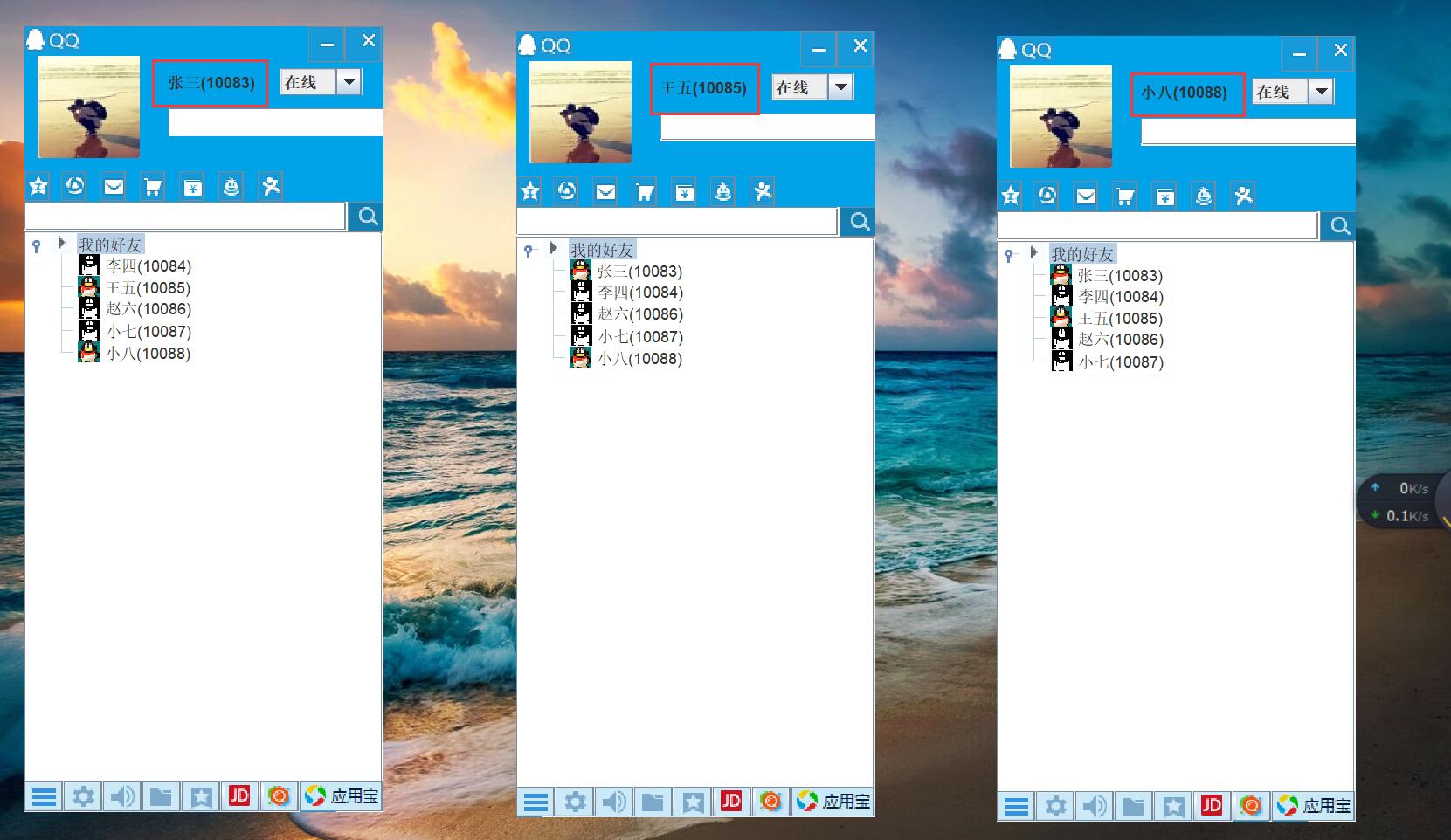The width and height of the screenshot is (1451, 840).
Task: Click the speaker icon in 张三's window bottom bar
Action: pos(122,796)
